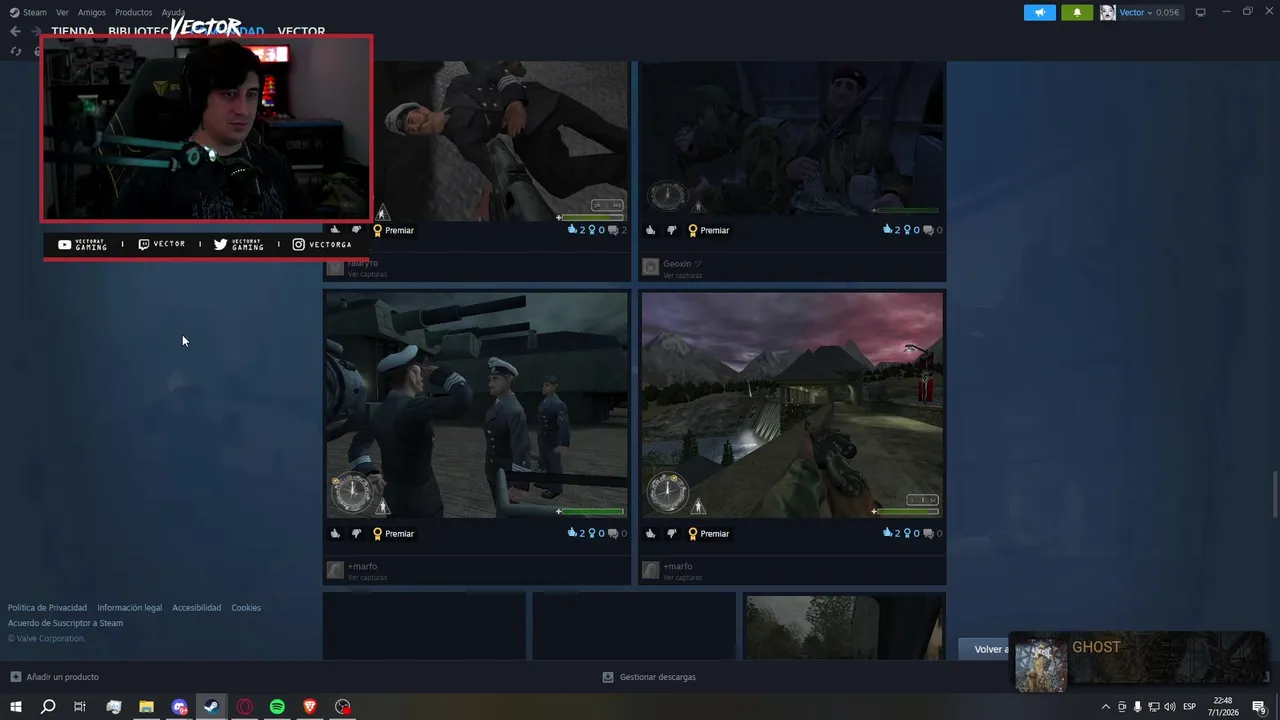Open comments on dam landscape screenshot
The image size is (1280, 720).
[934, 533]
